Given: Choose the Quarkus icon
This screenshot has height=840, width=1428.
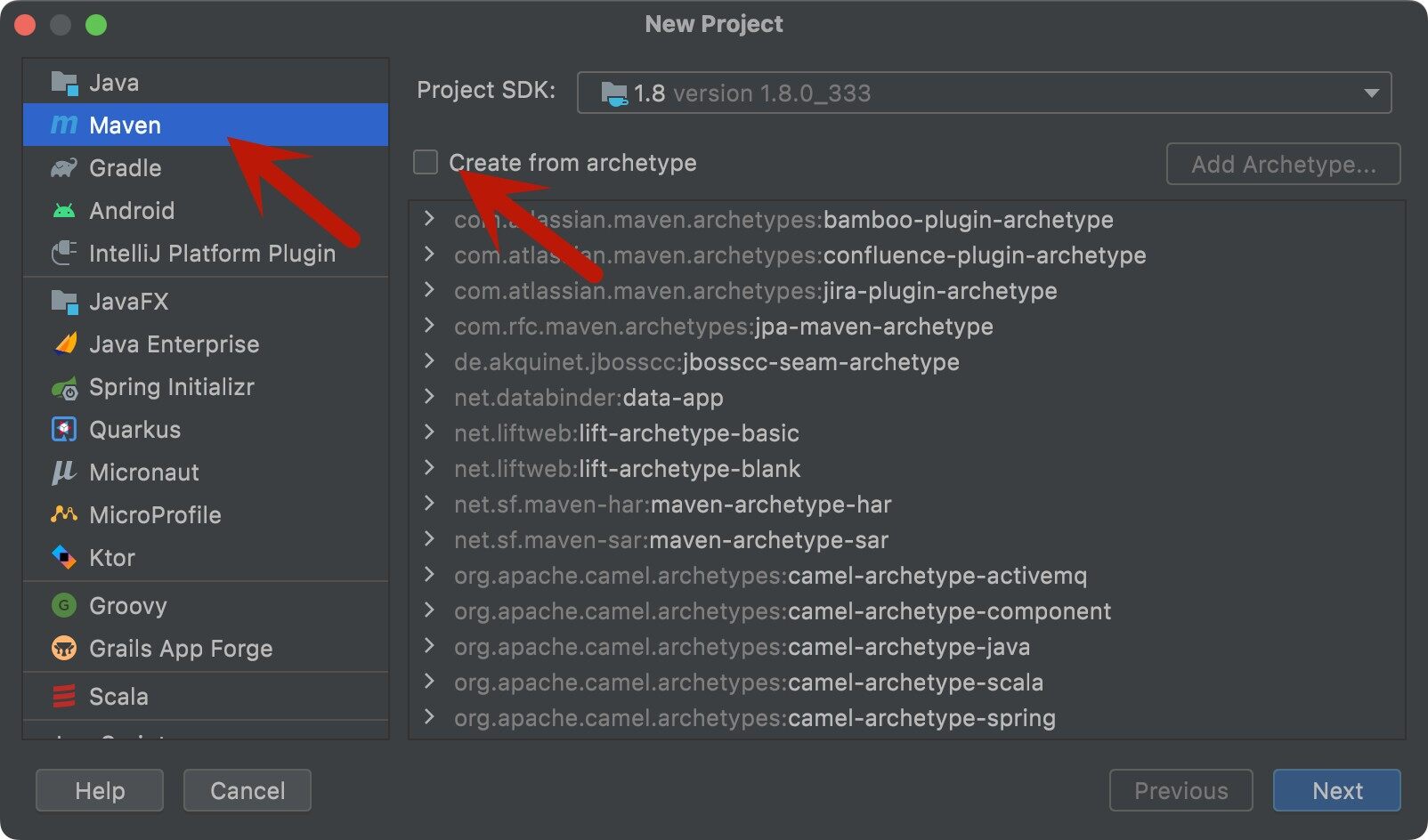Looking at the screenshot, I should point(64,430).
